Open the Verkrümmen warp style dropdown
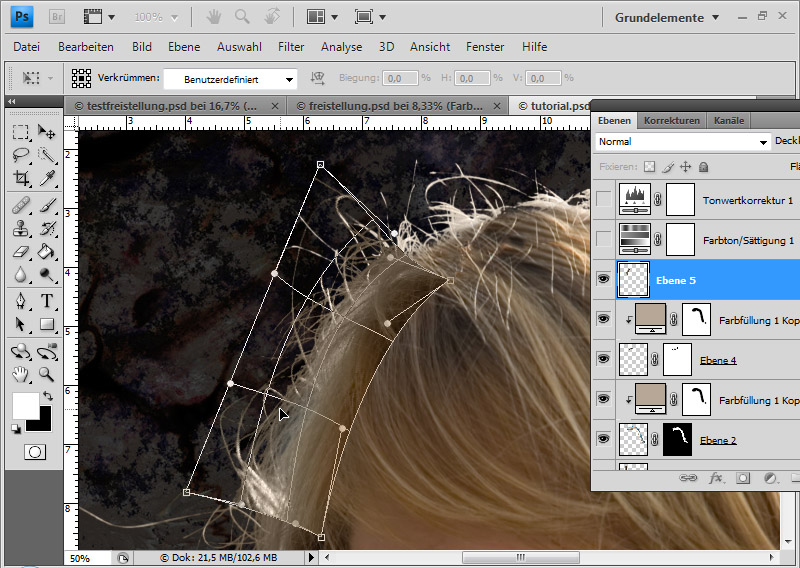 231,78
